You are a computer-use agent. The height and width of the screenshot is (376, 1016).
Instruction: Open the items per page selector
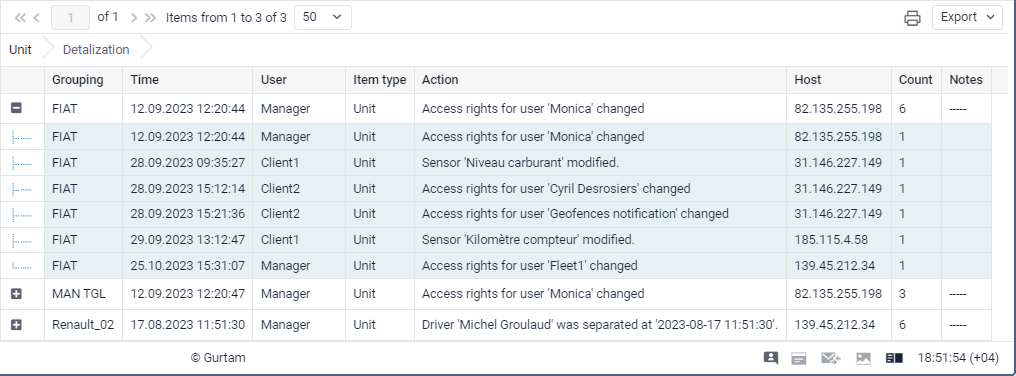pyautogui.click(x=323, y=18)
